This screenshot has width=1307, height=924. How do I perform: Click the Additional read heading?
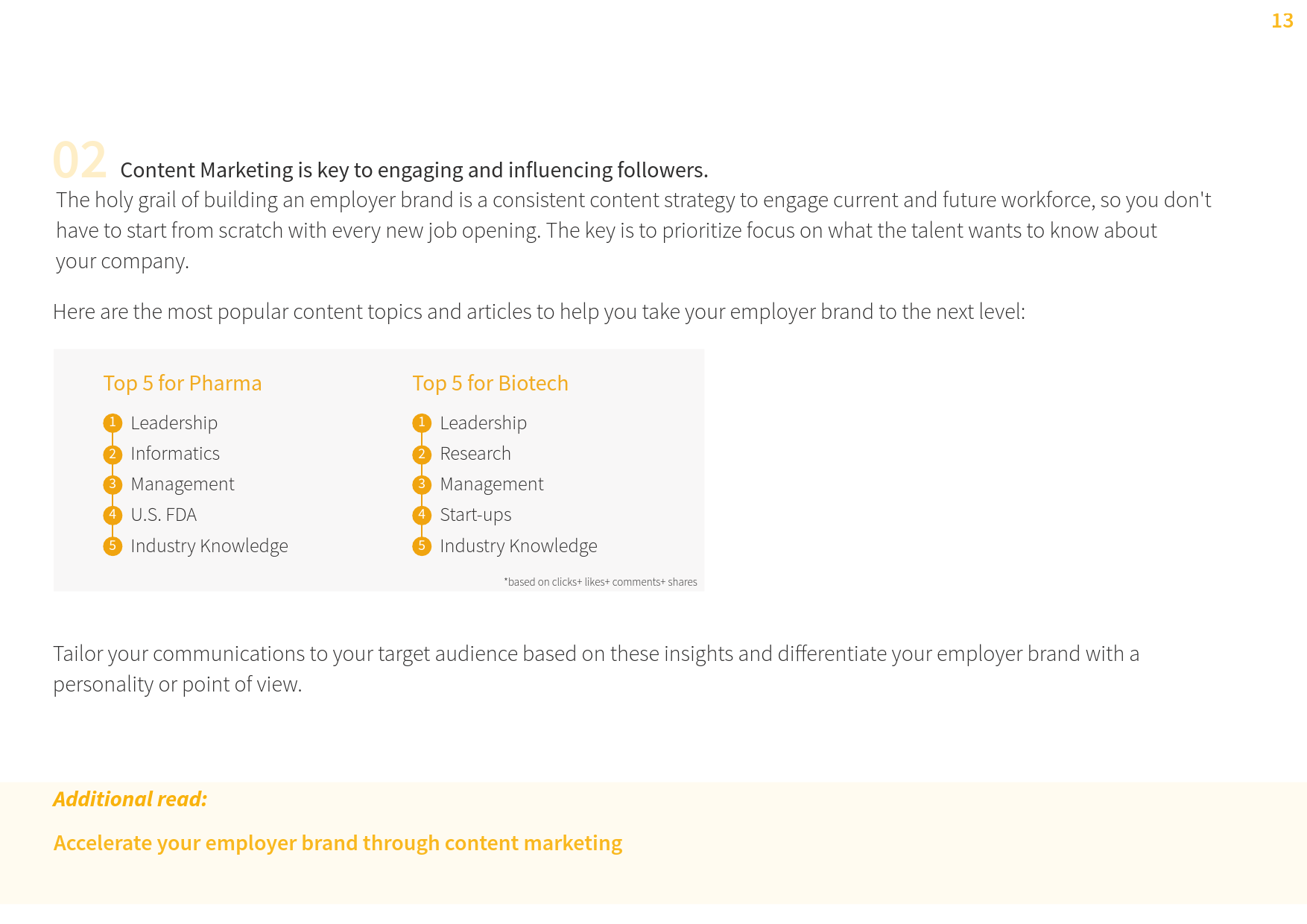(130, 799)
